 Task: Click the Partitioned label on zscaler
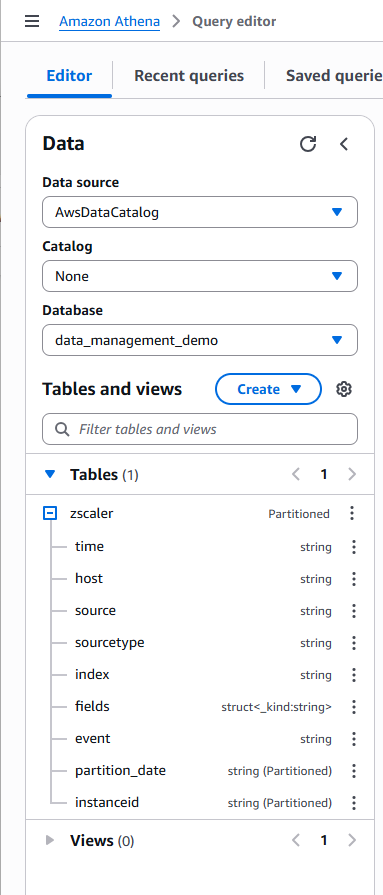pyautogui.click(x=299, y=514)
